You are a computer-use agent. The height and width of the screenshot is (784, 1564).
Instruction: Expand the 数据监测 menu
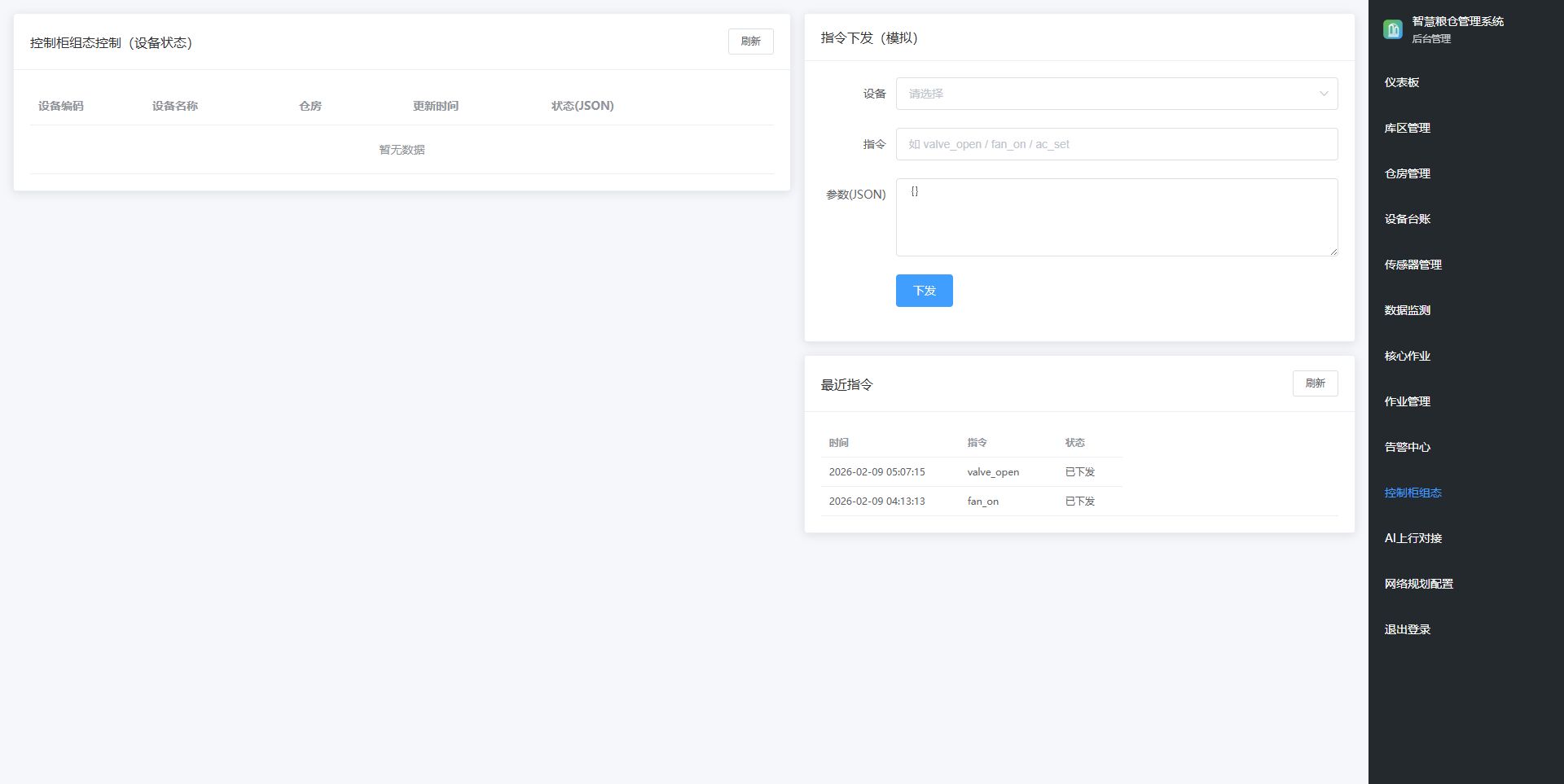pyautogui.click(x=1407, y=310)
